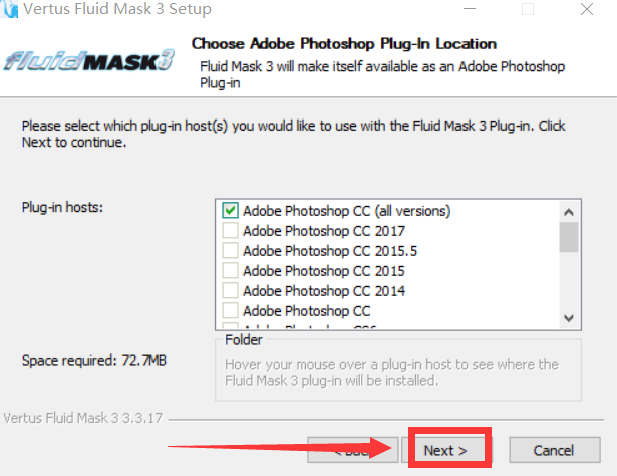The width and height of the screenshot is (617, 476).
Task: Click the partially visible last host checkbox
Action: (230, 326)
